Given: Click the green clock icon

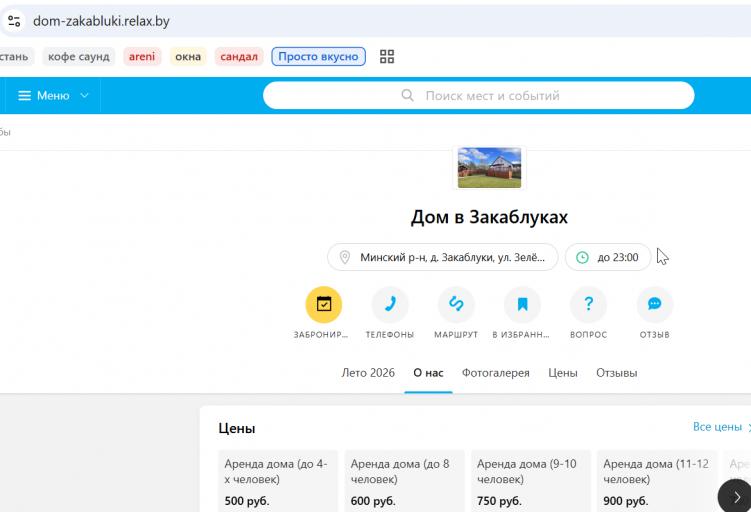Looking at the screenshot, I should (x=582, y=257).
